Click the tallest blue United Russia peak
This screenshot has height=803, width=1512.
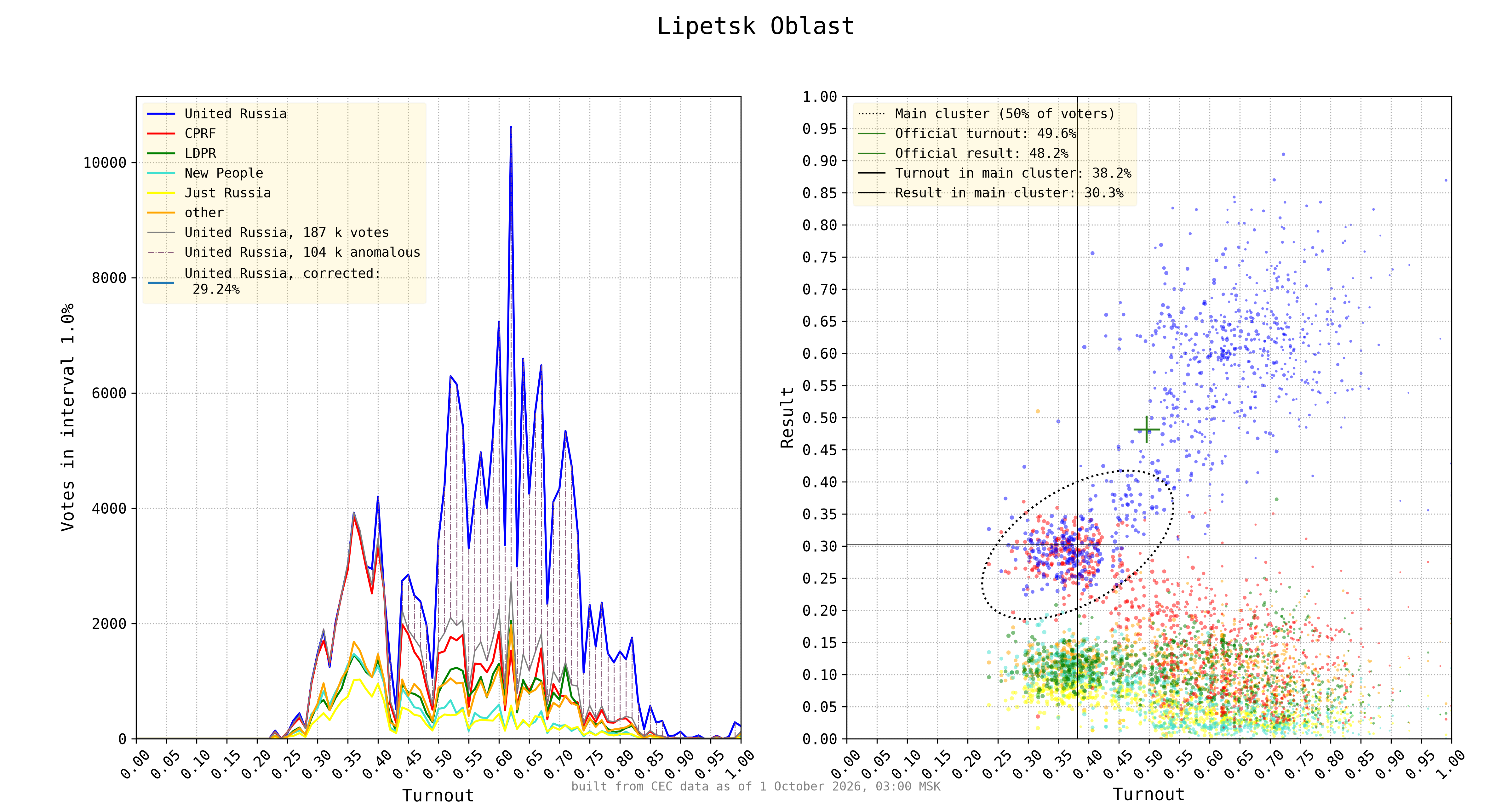pyautogui.click(x=511, y=127)
